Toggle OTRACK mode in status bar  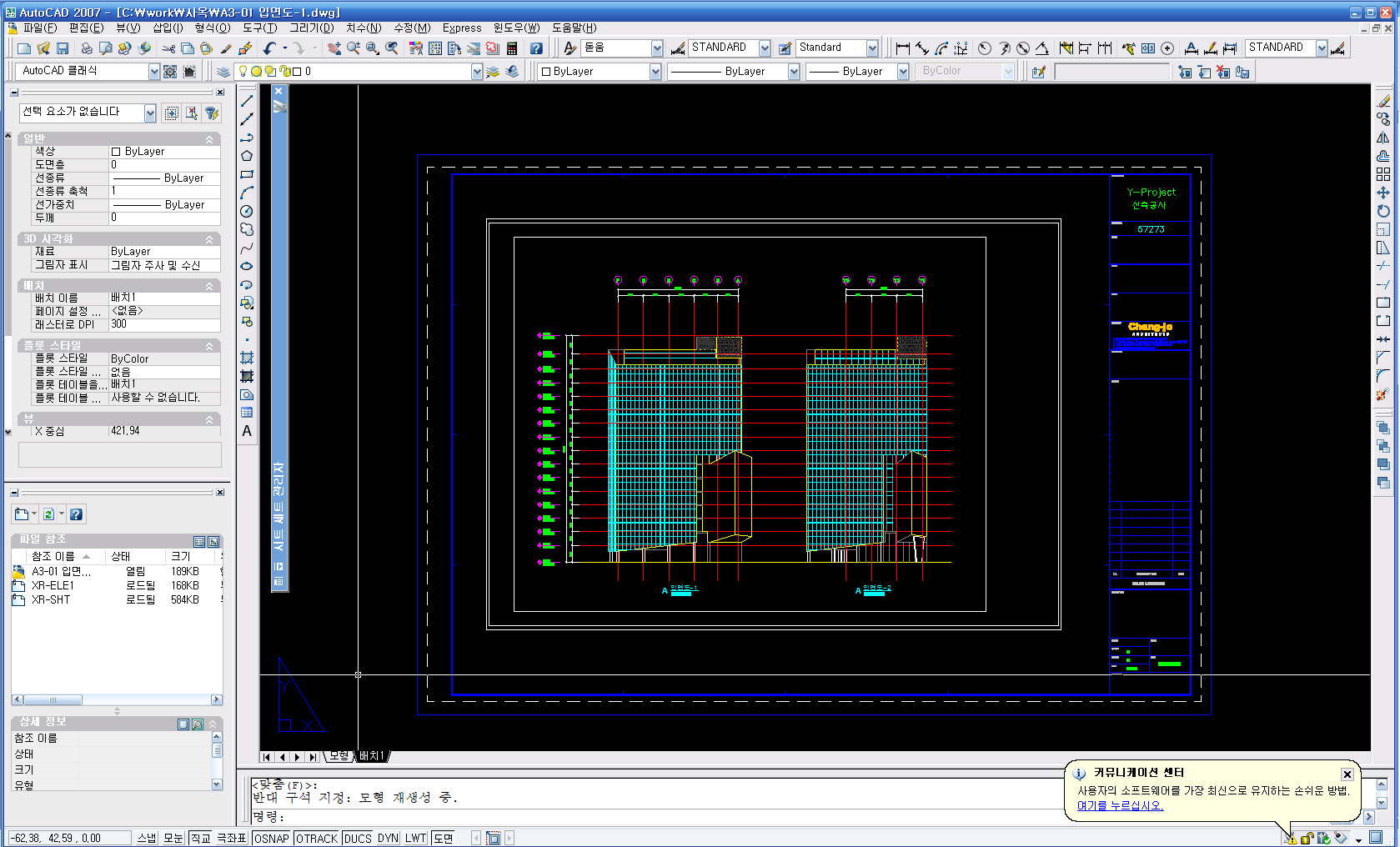point(317,838)
